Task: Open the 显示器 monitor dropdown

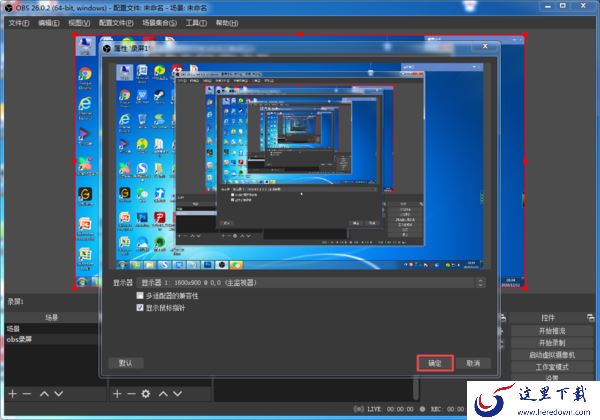Action: coord(311,283)
